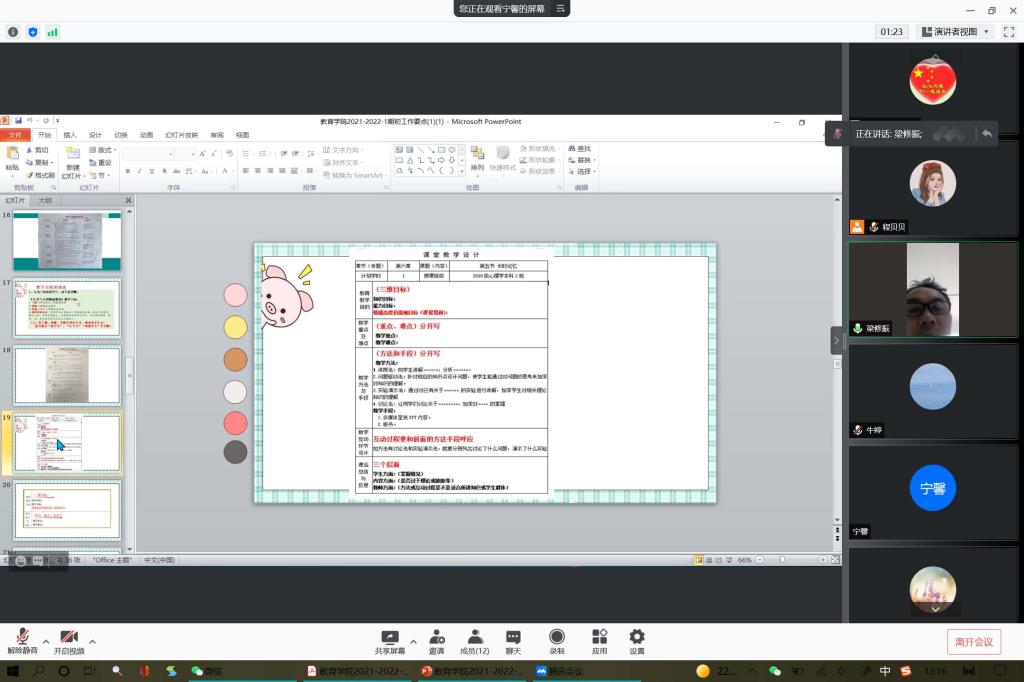This screenshot has width=1024, height=682.
Task: Open meeting 设置 settings
Action: [637, 641]
